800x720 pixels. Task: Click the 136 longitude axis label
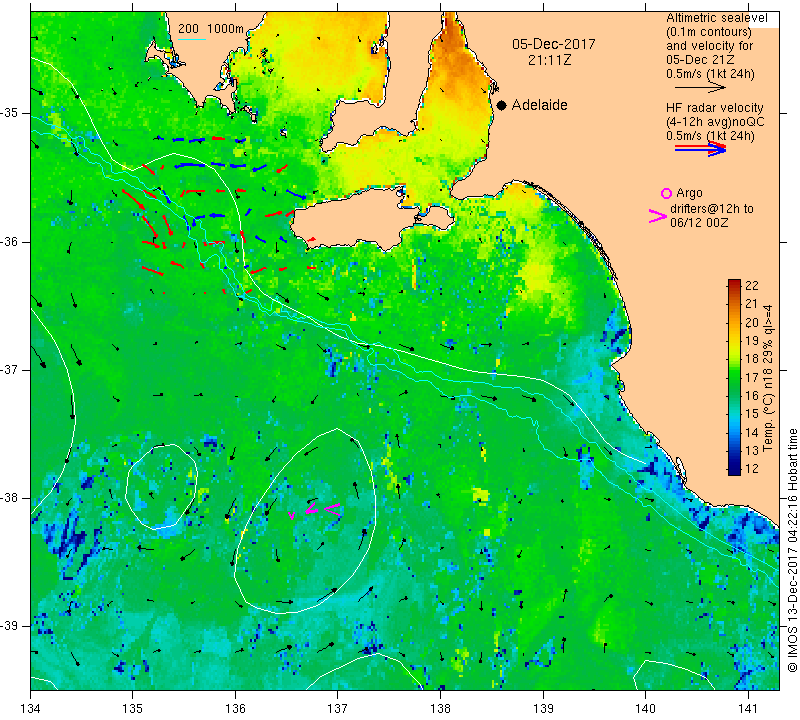pos(235,709)
